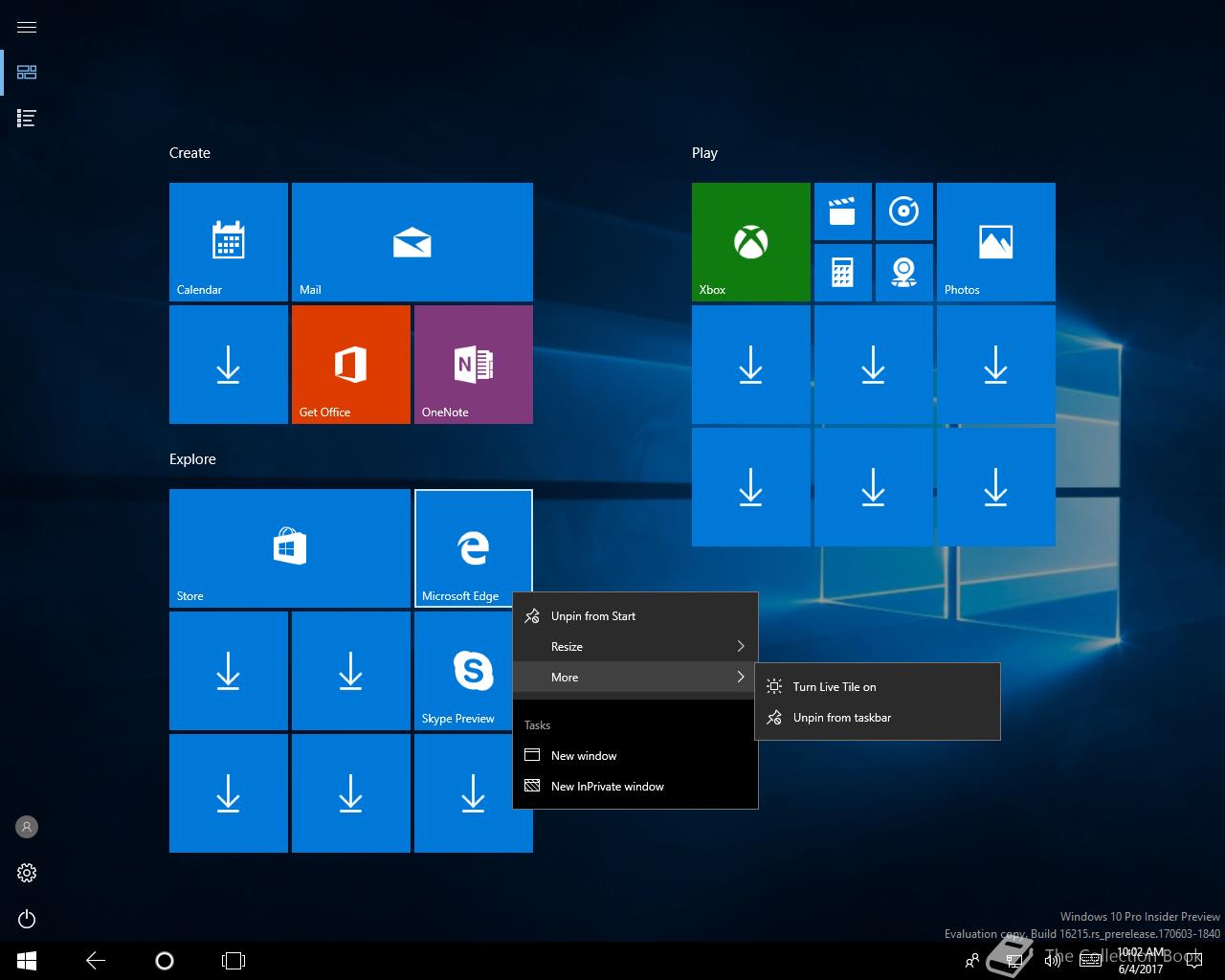1225x980 pixels.
Task: Select New InPrivate window under Tasks
Action: (x=635, y=787)
